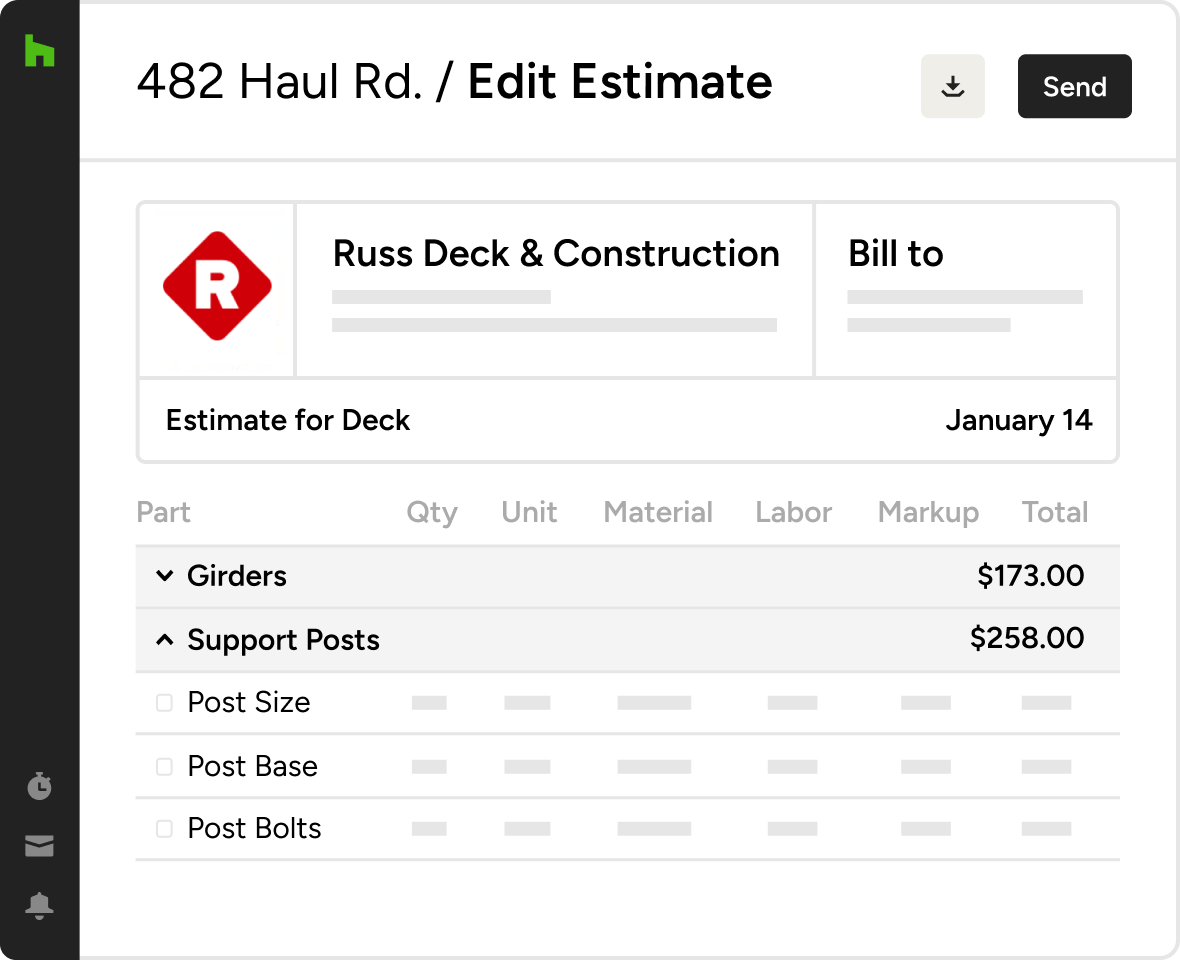The width and height of the screenshot is (1180, 960).
Task: Click the red Russ Deck company logo
Action: 217,287
